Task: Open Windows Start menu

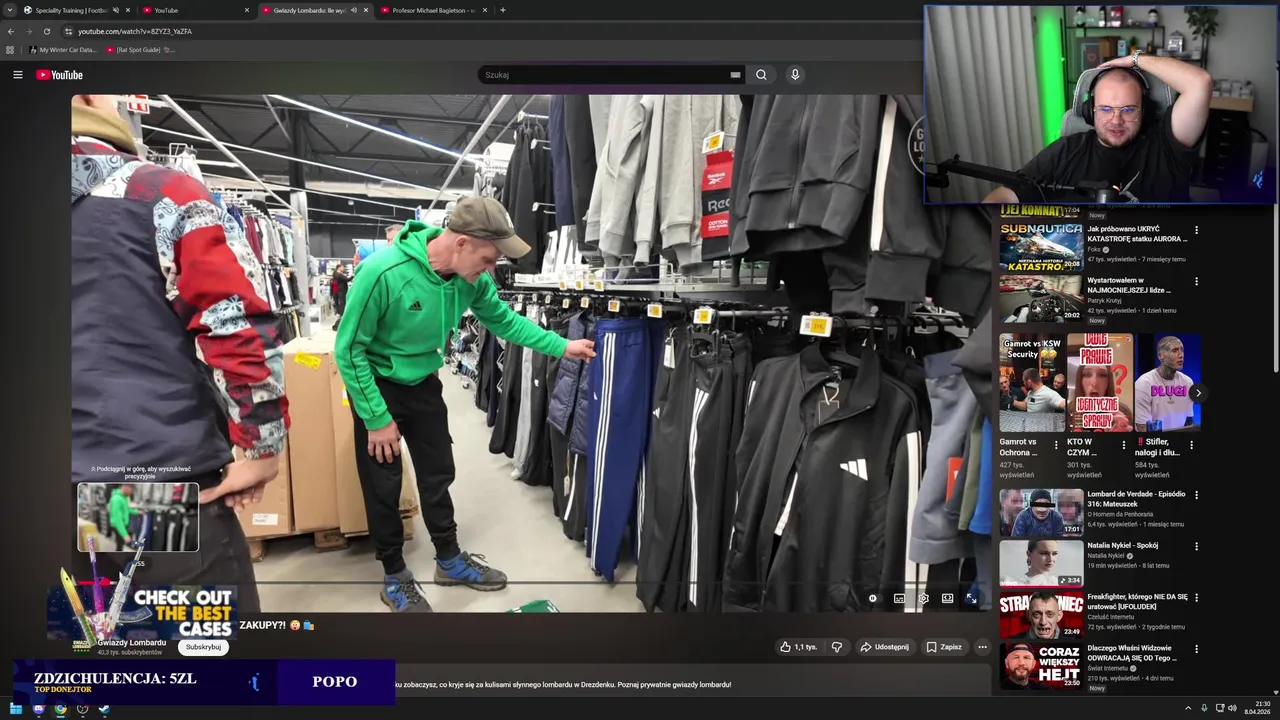Action: click(16, 709)
